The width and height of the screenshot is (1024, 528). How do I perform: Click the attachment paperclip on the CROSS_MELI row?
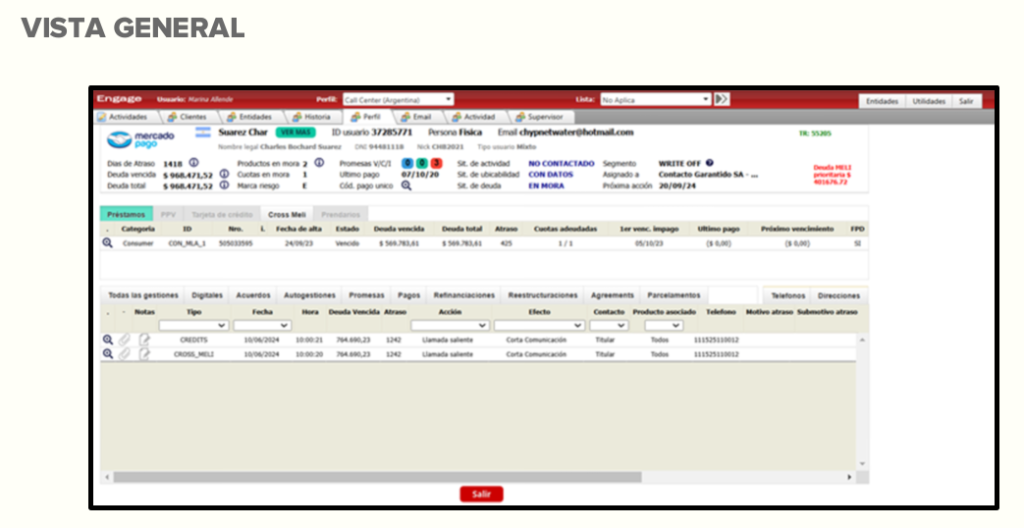click(125, 354)
